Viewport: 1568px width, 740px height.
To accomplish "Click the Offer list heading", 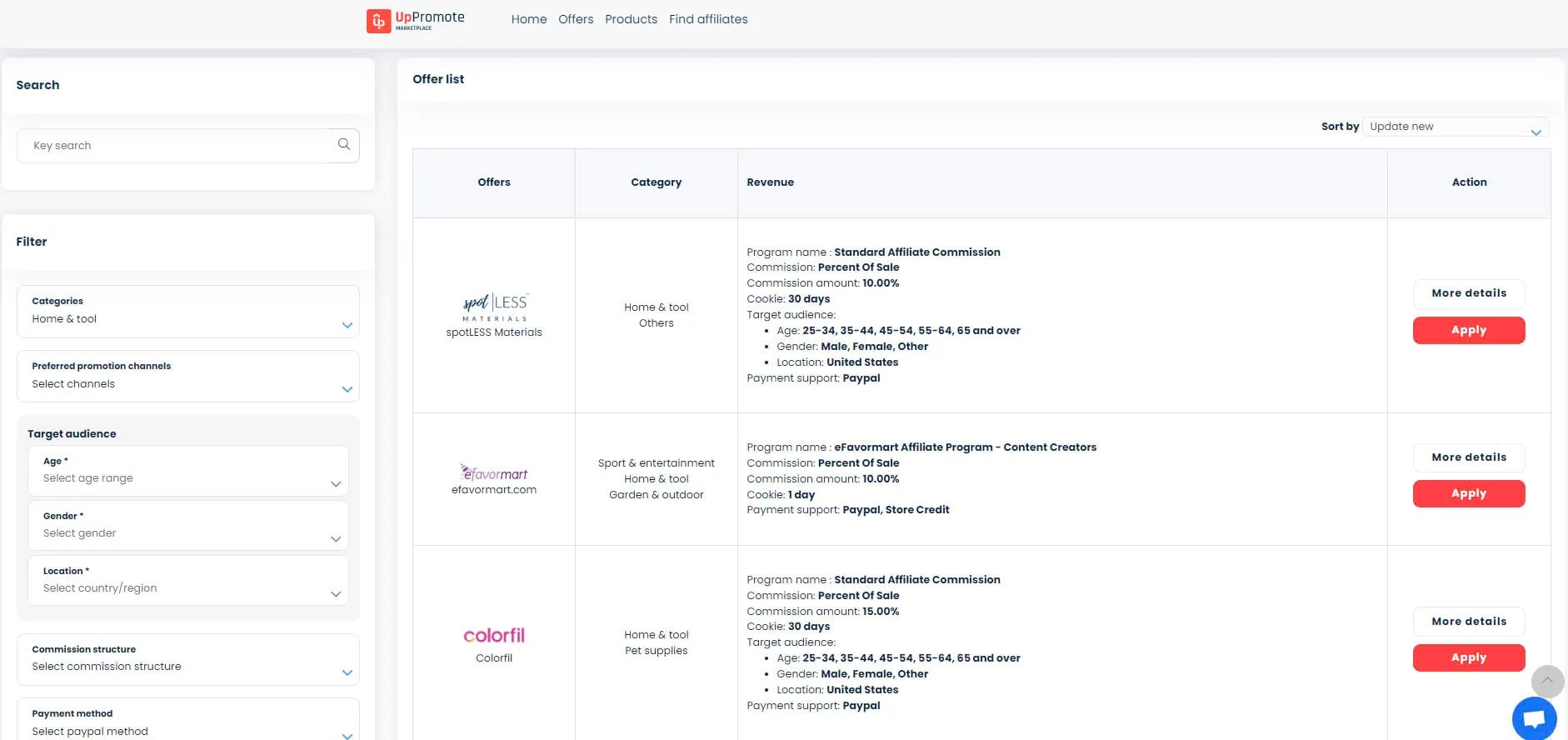I will pos(438,79).
